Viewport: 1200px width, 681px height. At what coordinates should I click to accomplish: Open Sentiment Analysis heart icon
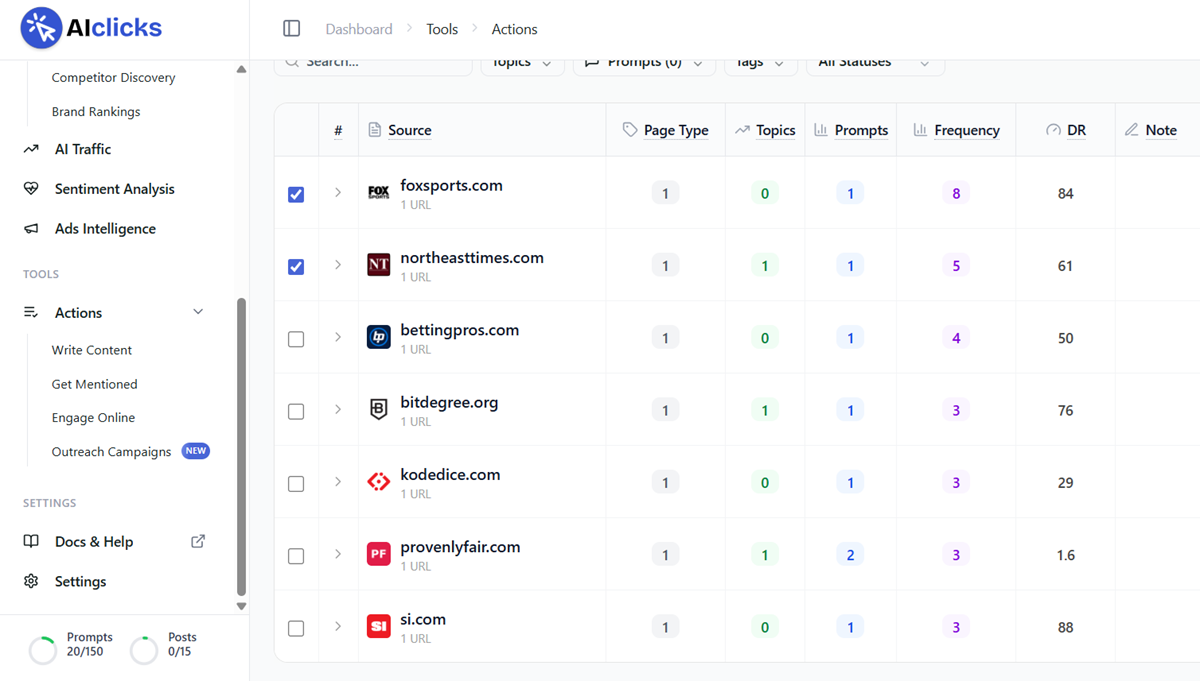click(31, 189)
